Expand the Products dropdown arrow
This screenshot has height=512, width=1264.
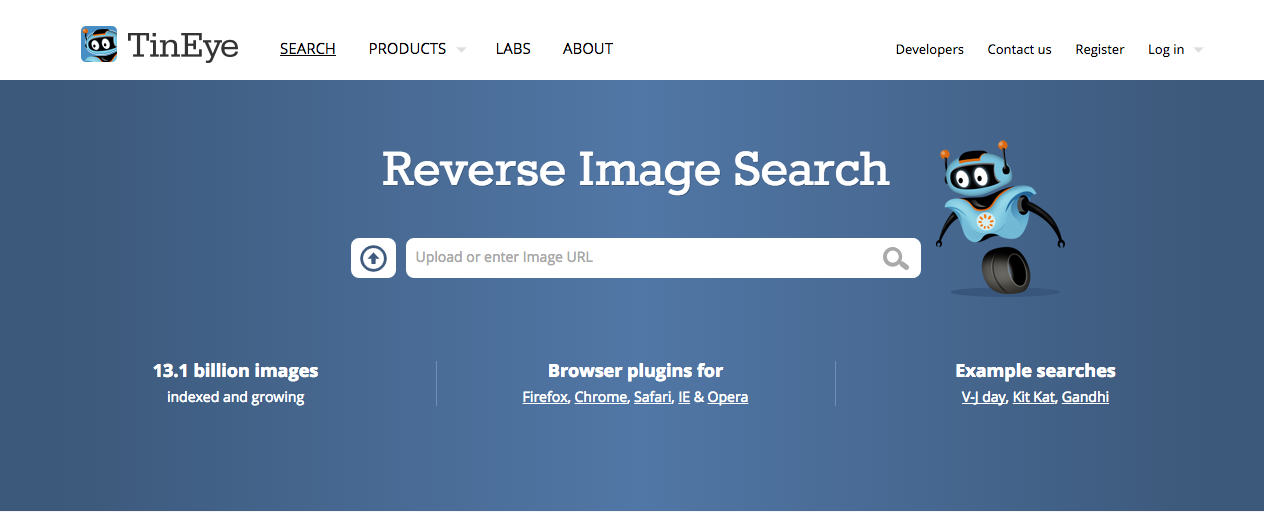[461, 50]
